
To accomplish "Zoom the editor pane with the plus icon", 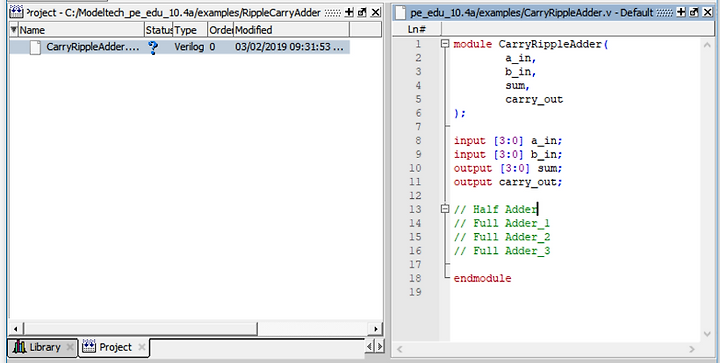I will [x=681, y=12].
